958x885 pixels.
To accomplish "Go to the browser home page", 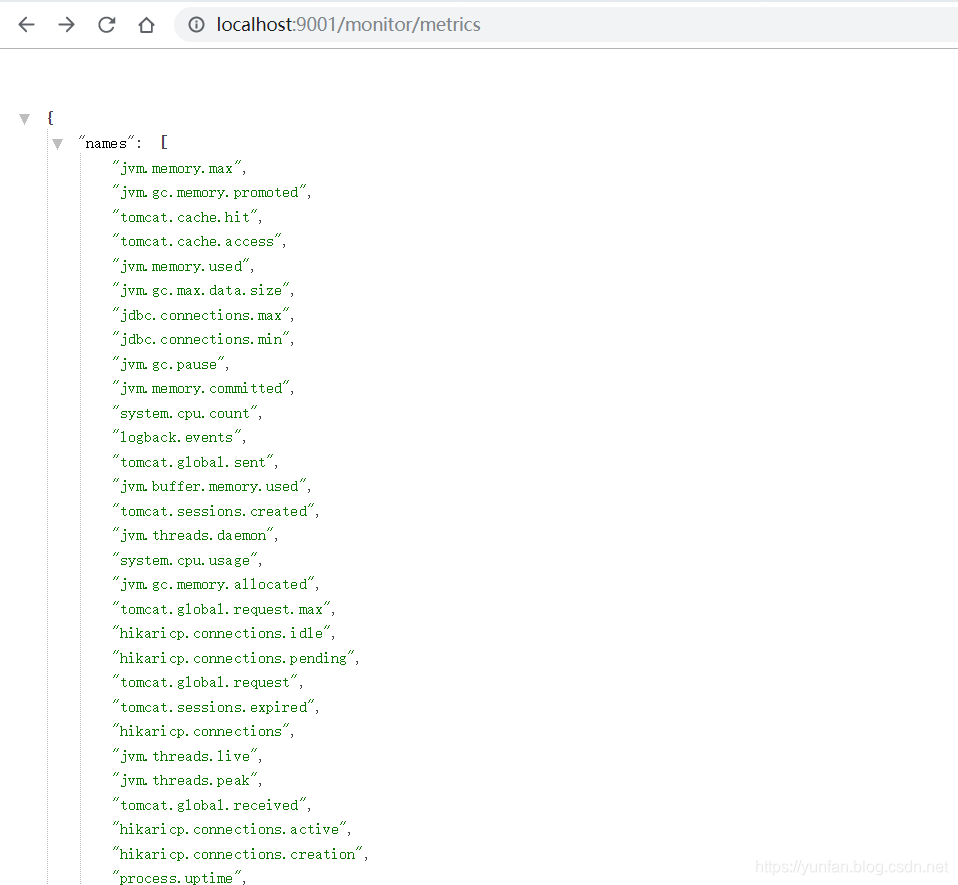I will (x=147, y=24).
